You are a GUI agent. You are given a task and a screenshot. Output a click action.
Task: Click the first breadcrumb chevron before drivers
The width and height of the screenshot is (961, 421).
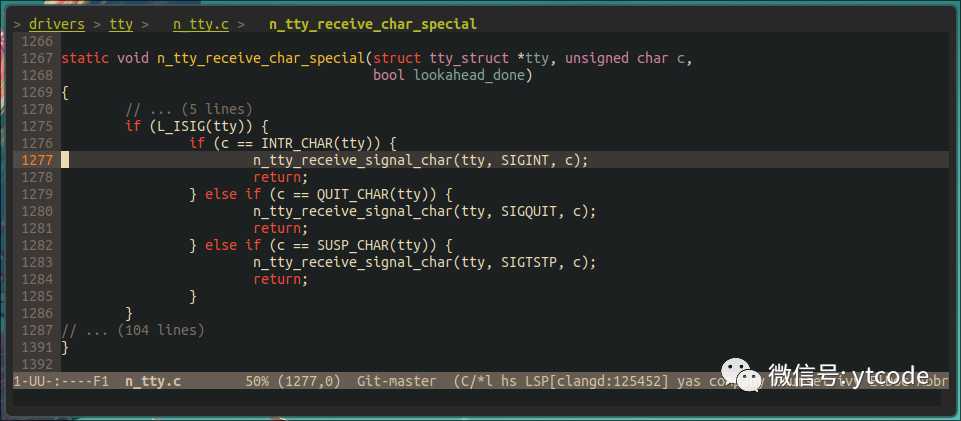(17, 22)
